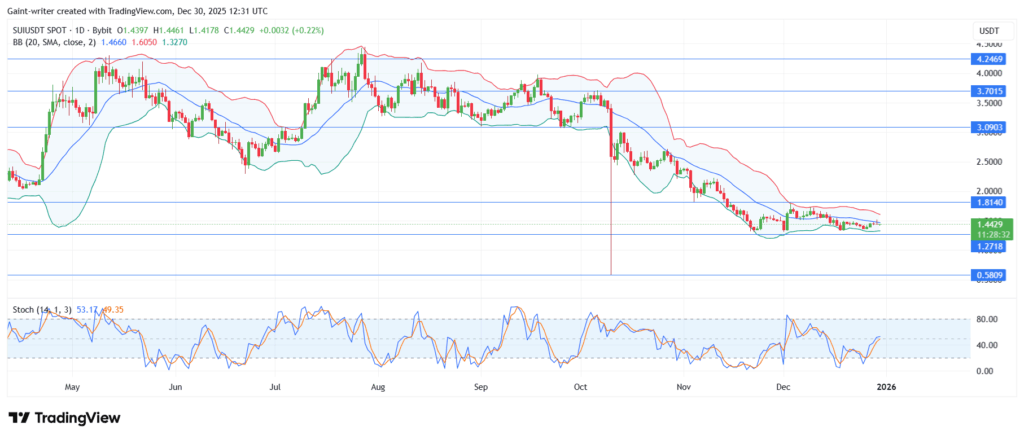The height and width of the screenshot is (439, 1024).
Task: Click the BB basis value 1.4660
Action: [114, 41]
